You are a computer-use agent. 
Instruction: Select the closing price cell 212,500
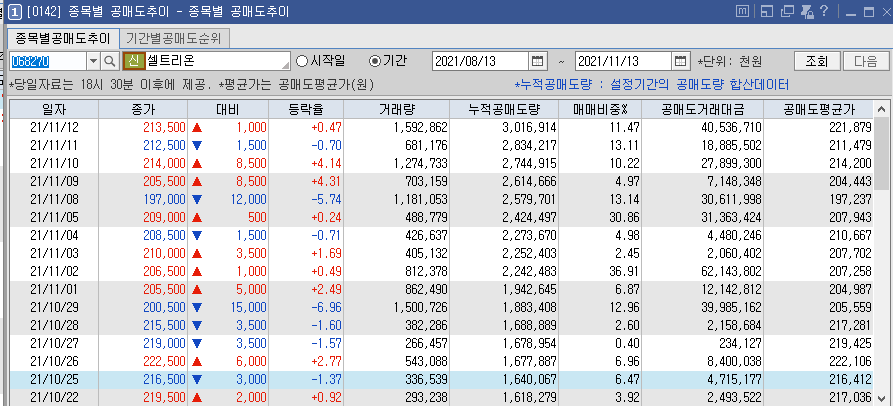143,145
